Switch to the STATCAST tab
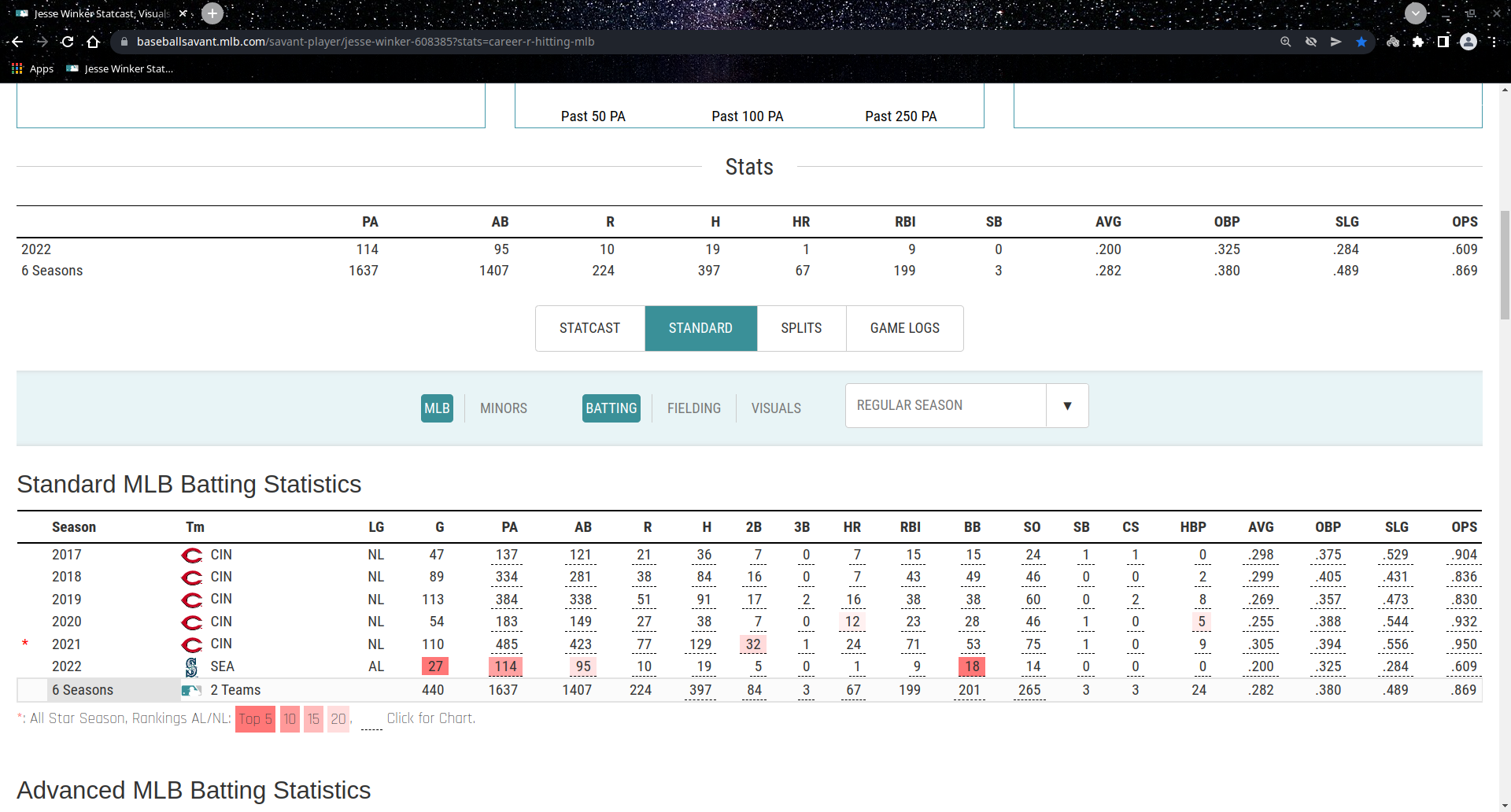Viewport: 1511px width, 812px height. point(590,328)
